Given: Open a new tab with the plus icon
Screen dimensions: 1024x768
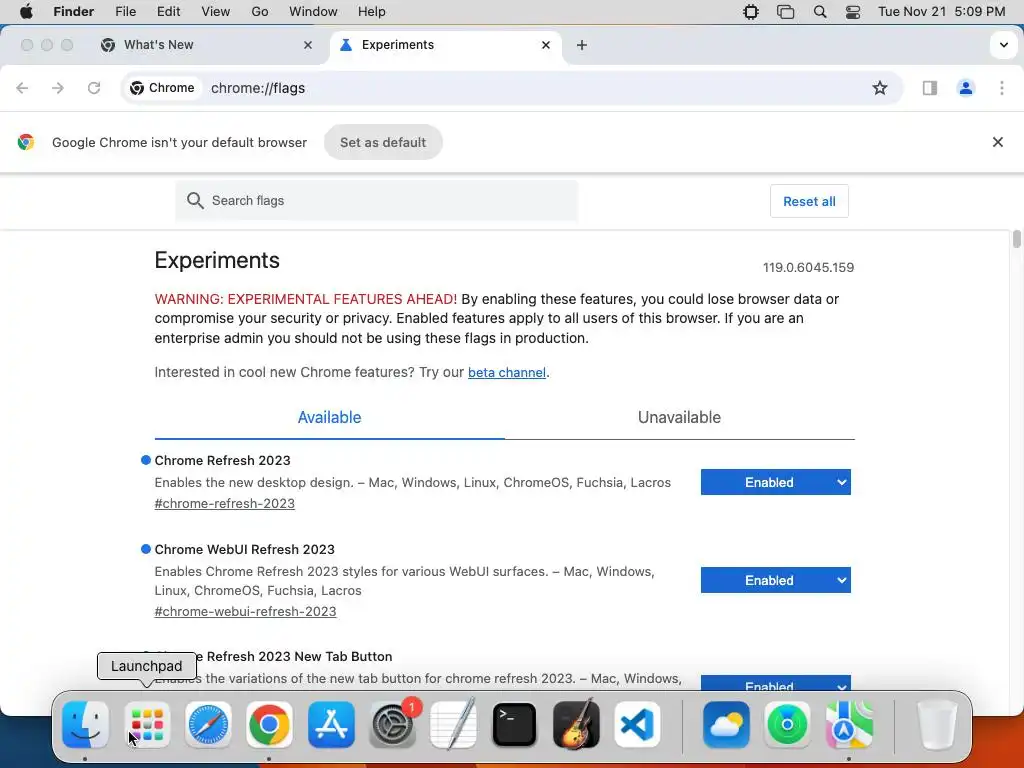Looking at the screenshot, I should (582, 45).
